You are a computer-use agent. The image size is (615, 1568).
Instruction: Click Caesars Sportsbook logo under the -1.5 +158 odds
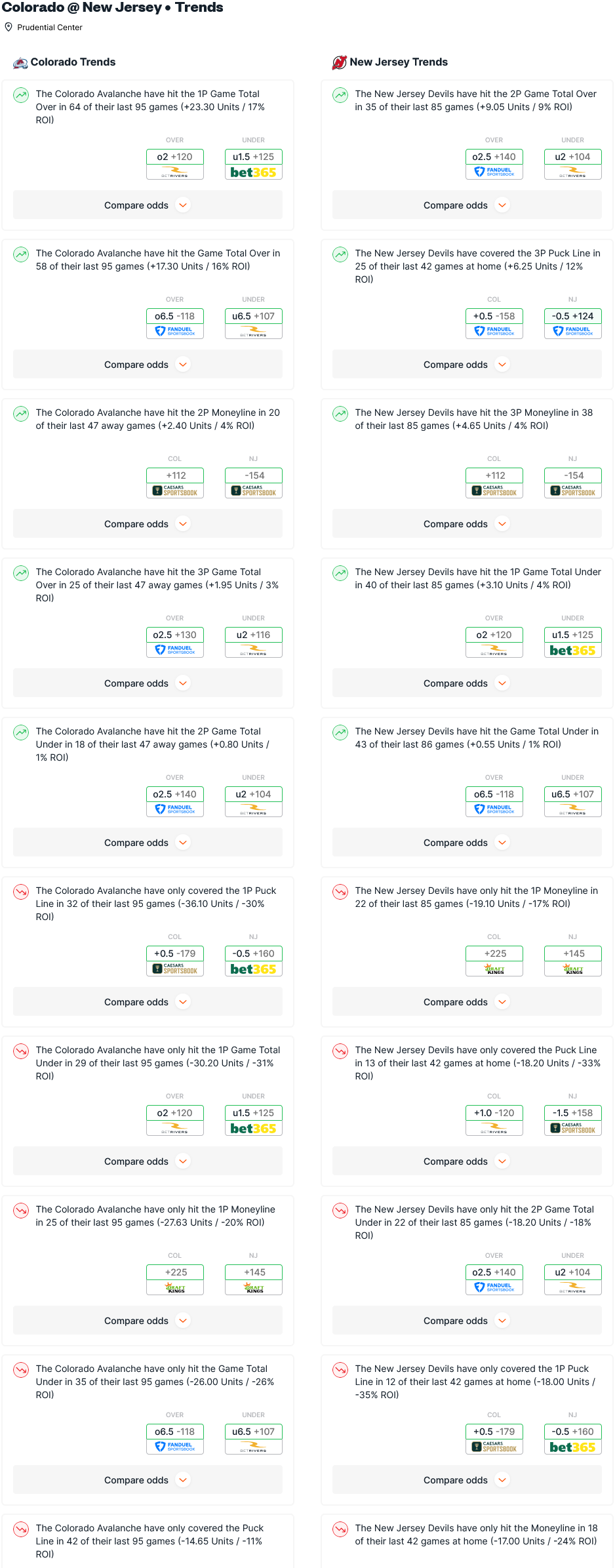tap(572, 1129)
